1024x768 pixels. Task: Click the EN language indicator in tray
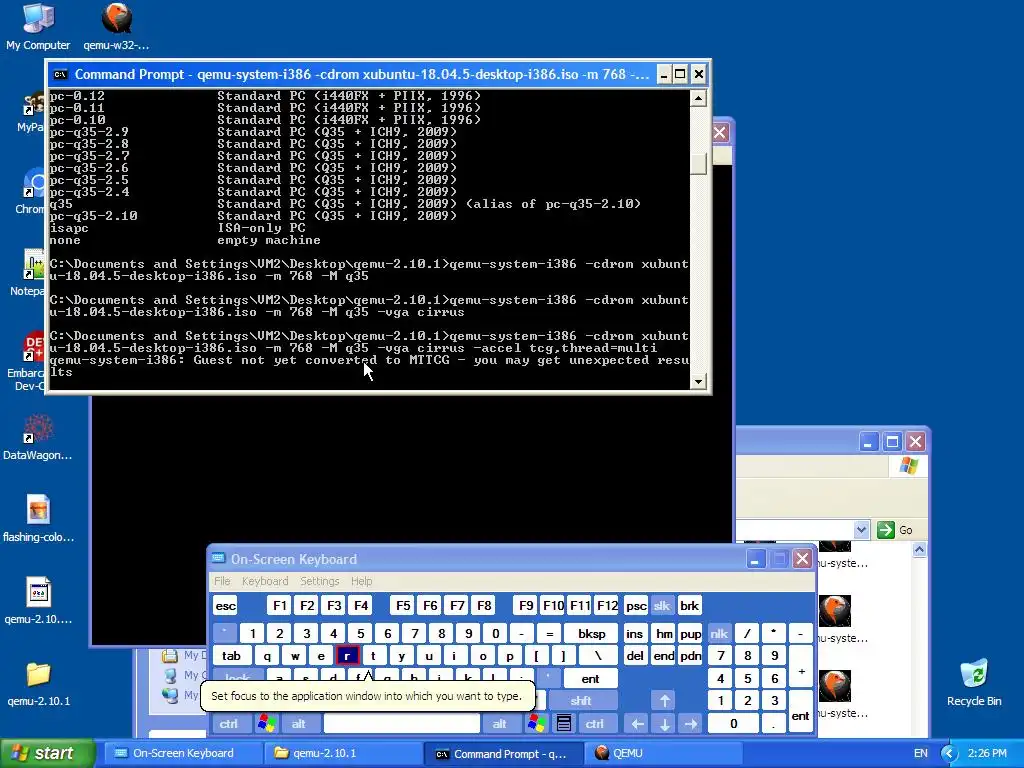921,754
